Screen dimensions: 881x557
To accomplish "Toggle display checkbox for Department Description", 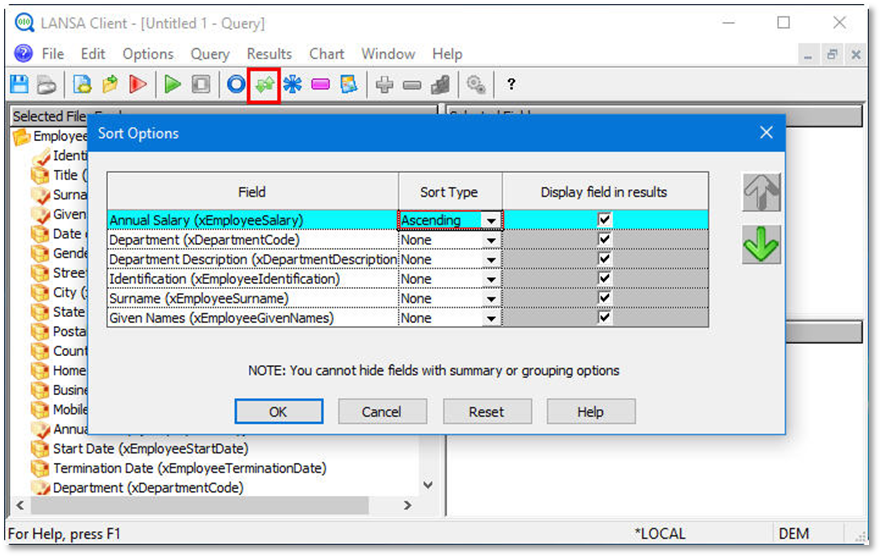I will pyautogui.click(x=605, y=259).
